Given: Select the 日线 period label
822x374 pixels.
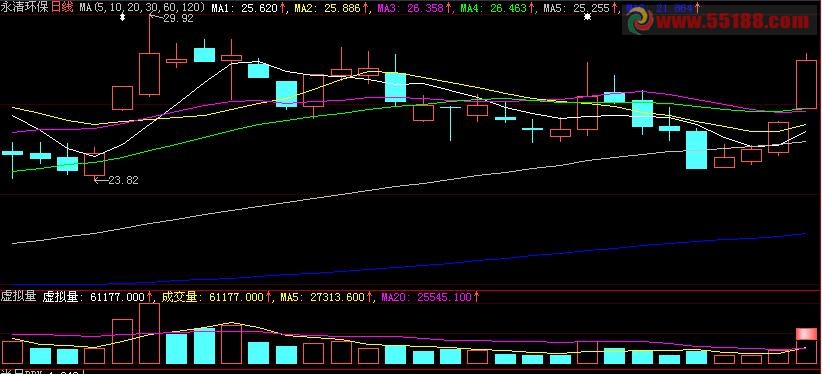Looking at the screenshot, I should pyautogui.click(x=62, y=7).
